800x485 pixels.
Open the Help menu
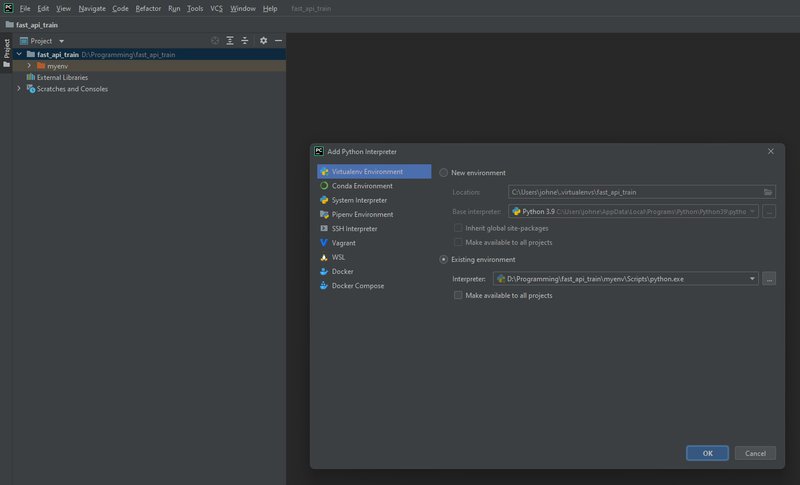[270, 8]
